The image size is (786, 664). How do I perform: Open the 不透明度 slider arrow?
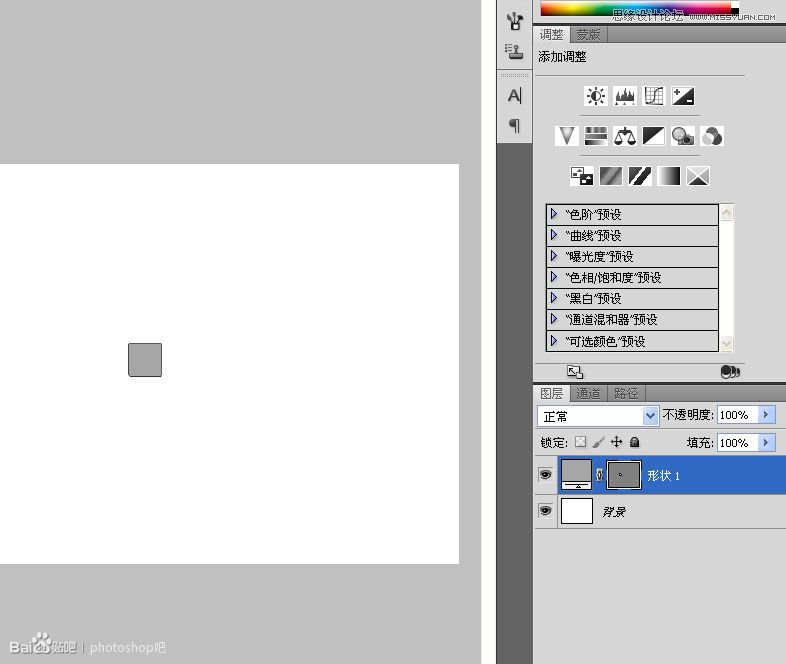766,414
